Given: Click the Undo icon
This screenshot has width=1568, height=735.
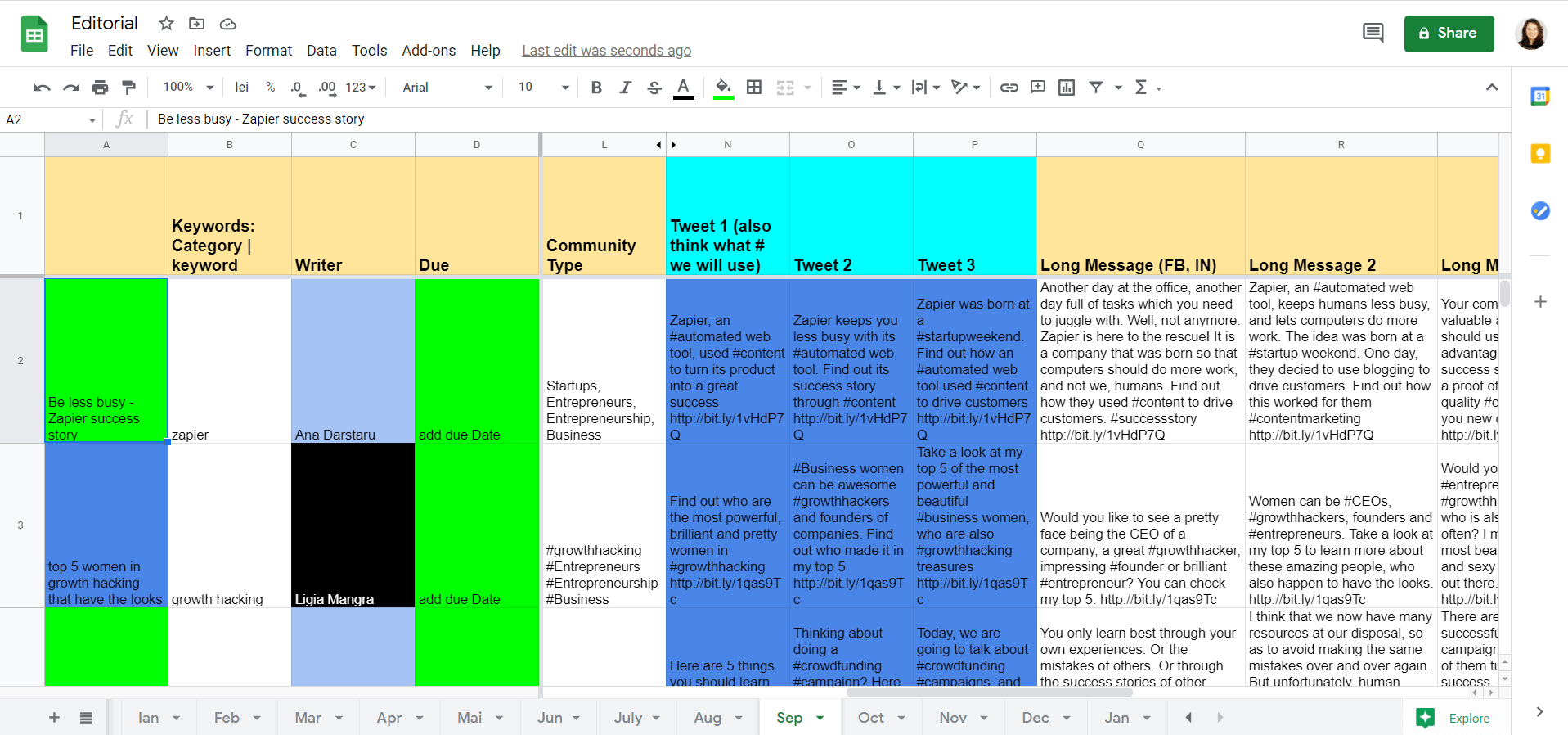Looking at the screenshot, I should [x=43, y=88].
